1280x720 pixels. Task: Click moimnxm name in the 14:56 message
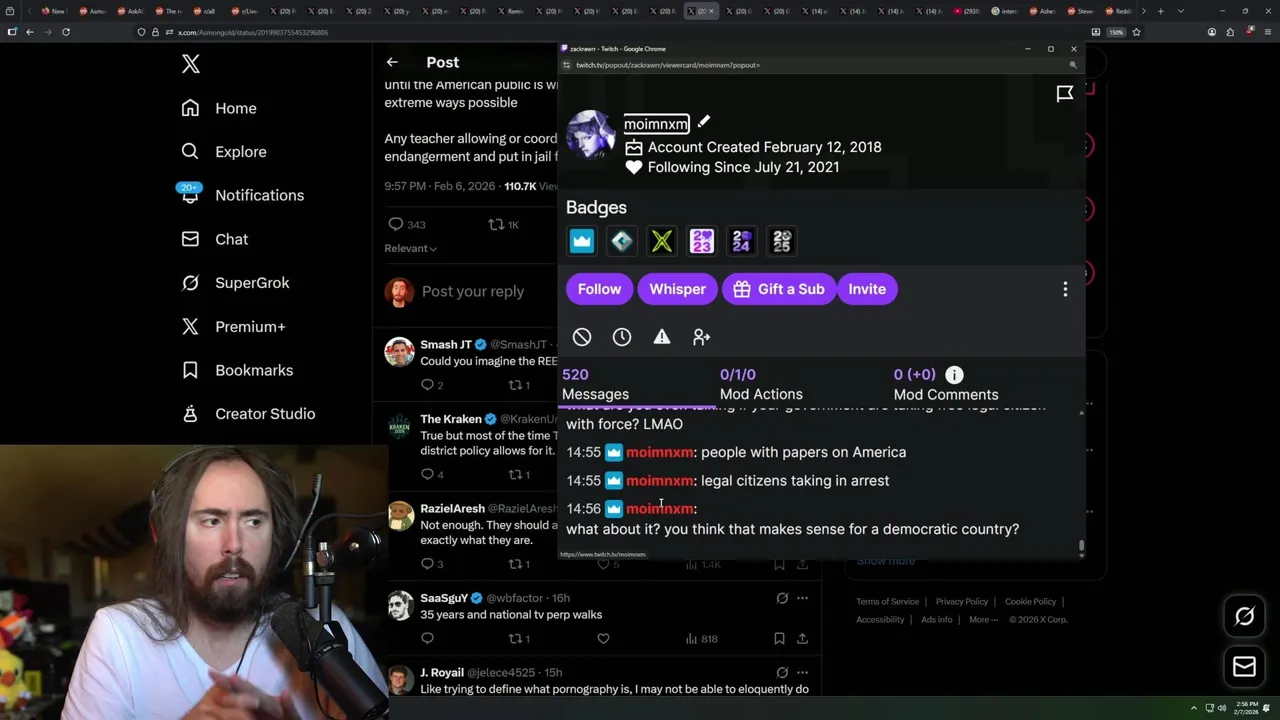tap(659, 509)
